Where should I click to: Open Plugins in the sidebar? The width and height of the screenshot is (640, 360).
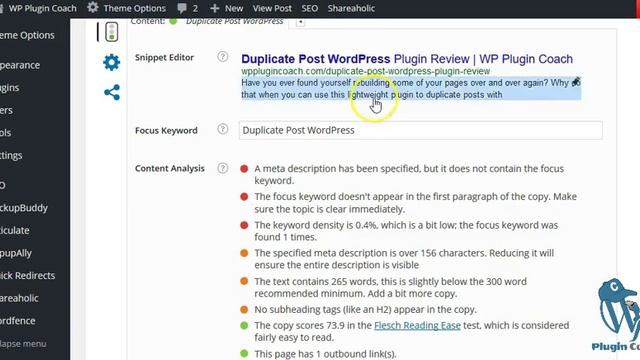pos(10,88)
